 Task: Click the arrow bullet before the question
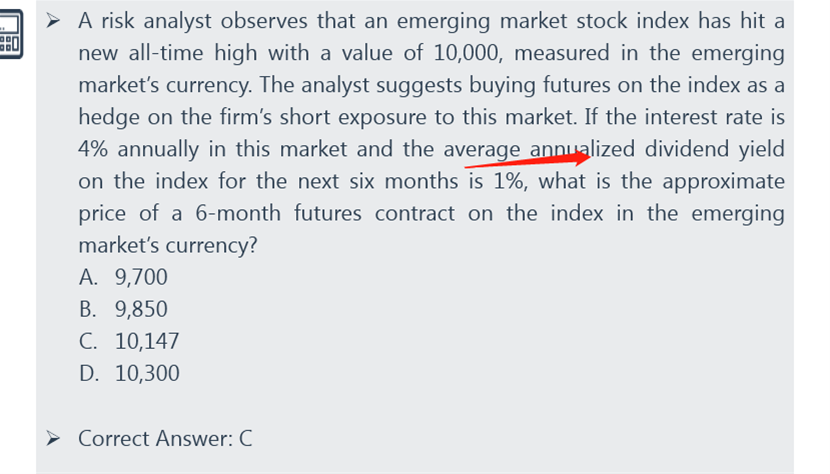(x=53, y=21)
